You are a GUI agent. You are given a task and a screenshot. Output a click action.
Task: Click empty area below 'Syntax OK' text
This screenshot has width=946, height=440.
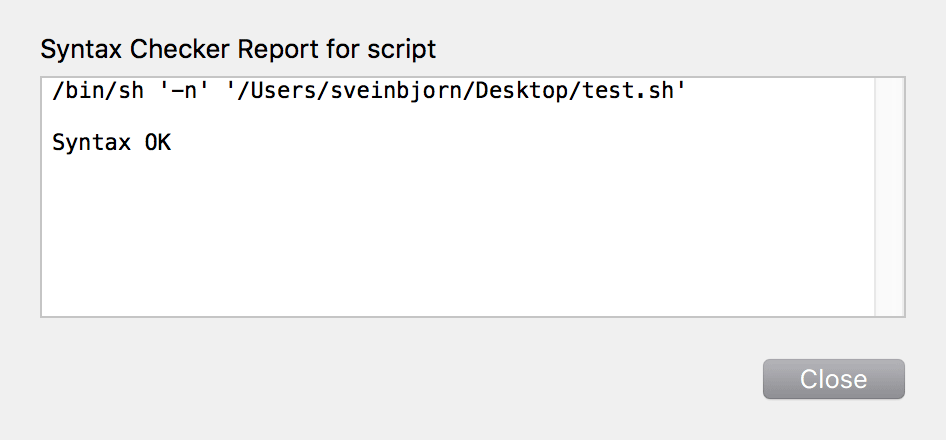pyautogui.click(x=400, y=240)
